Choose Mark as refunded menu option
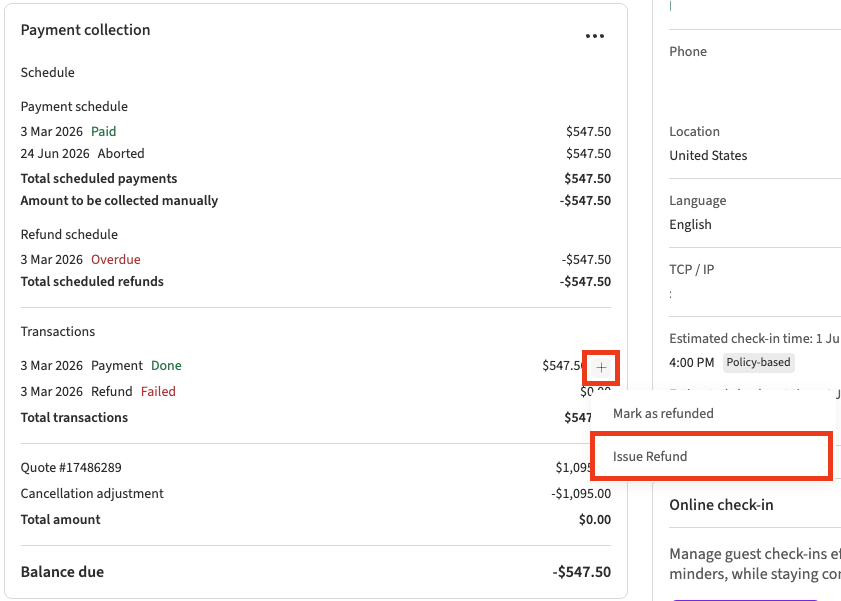Image resolution: width=841 pixels, height=601 pixels. [663, 413]
